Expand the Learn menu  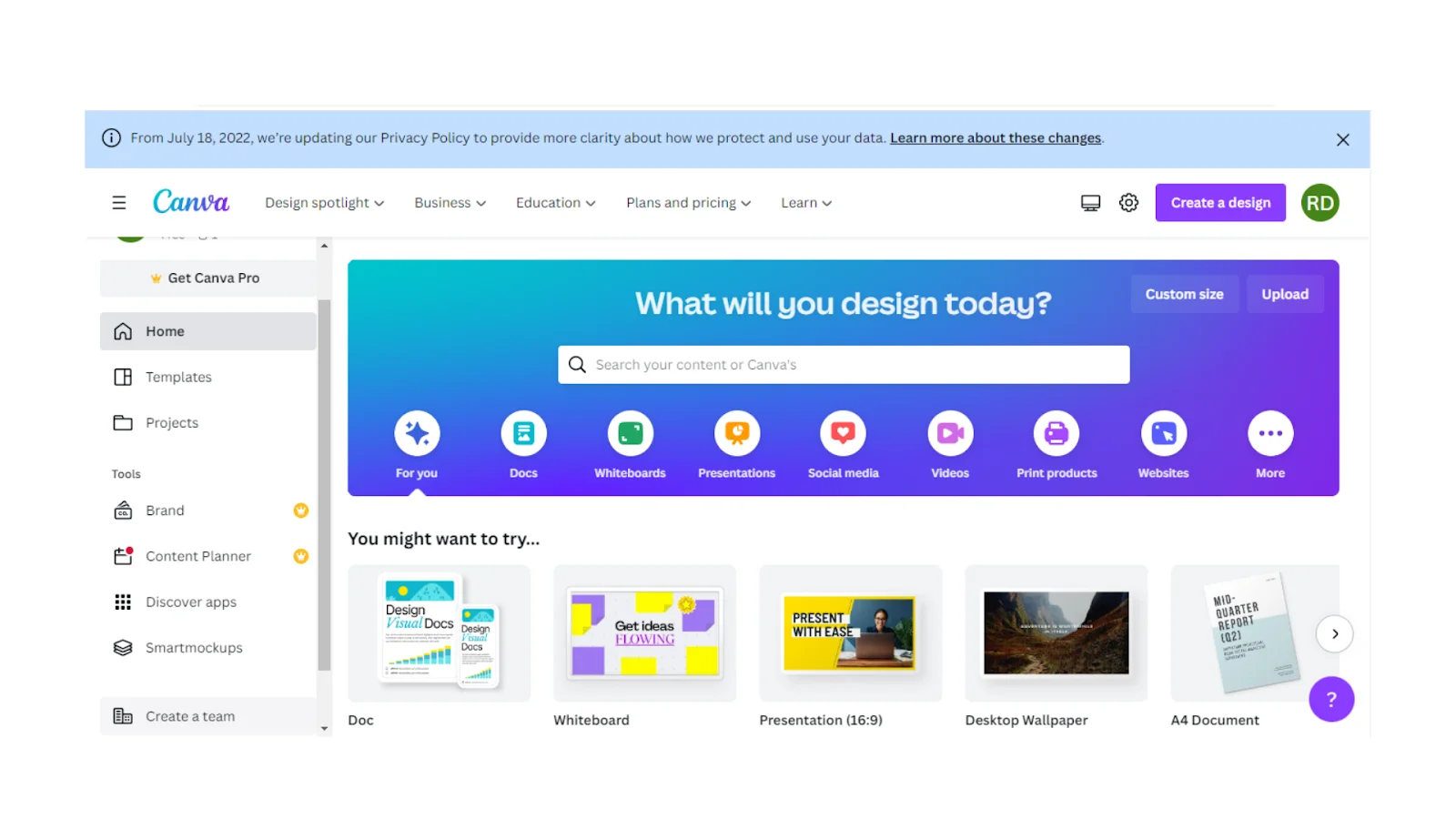pos(806,203)
